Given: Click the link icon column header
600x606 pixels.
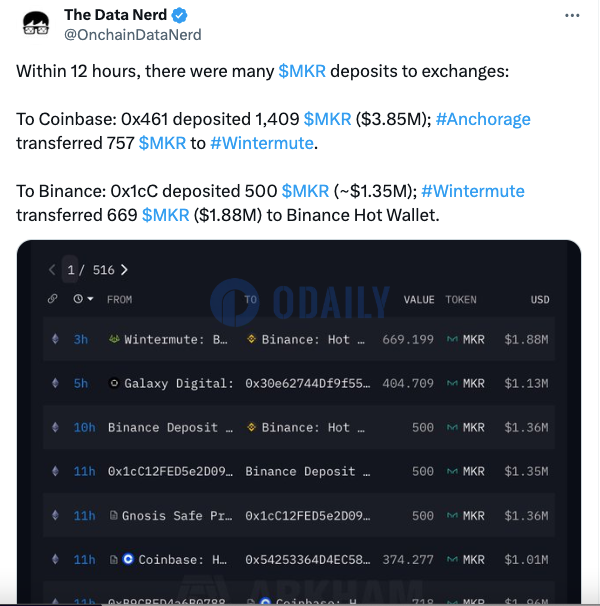Looking at the screenshot, I should coord(53,299).
